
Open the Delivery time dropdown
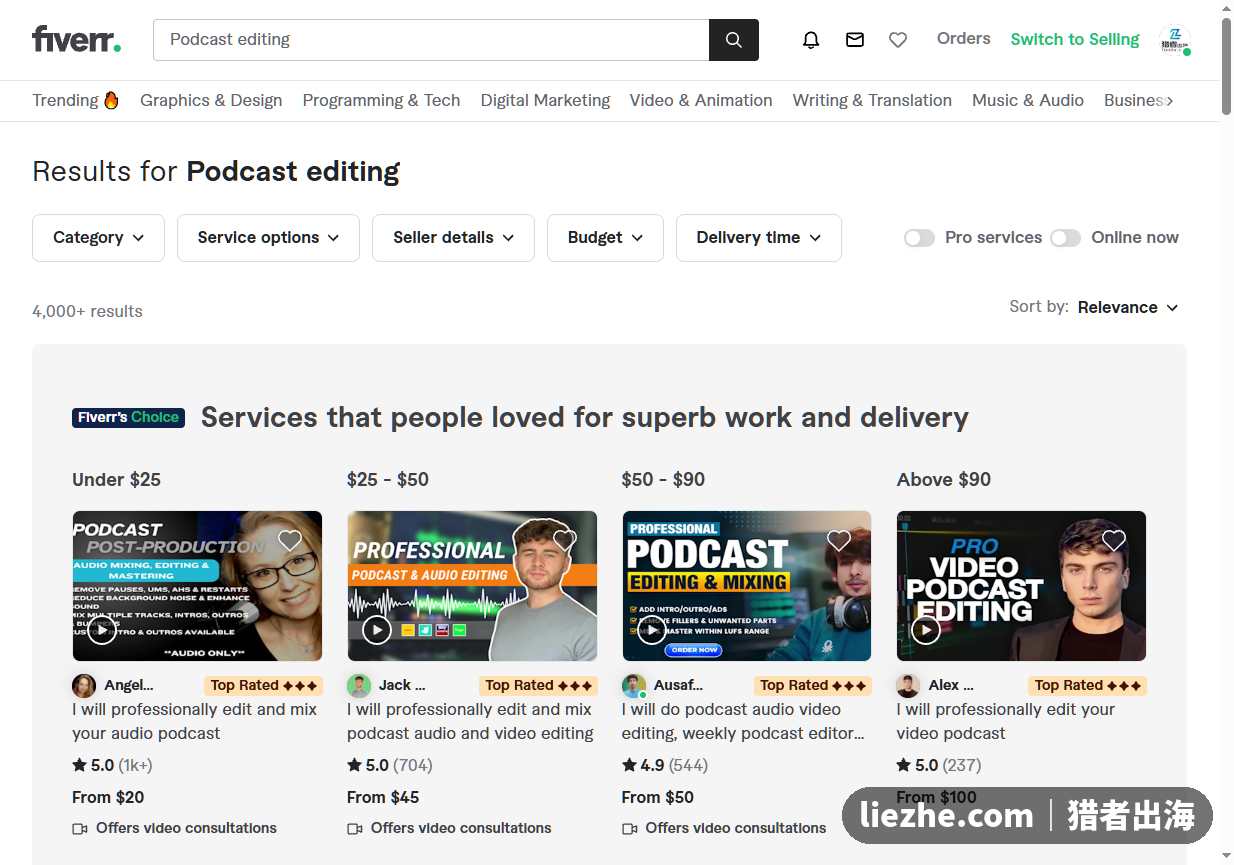[759, 238]
